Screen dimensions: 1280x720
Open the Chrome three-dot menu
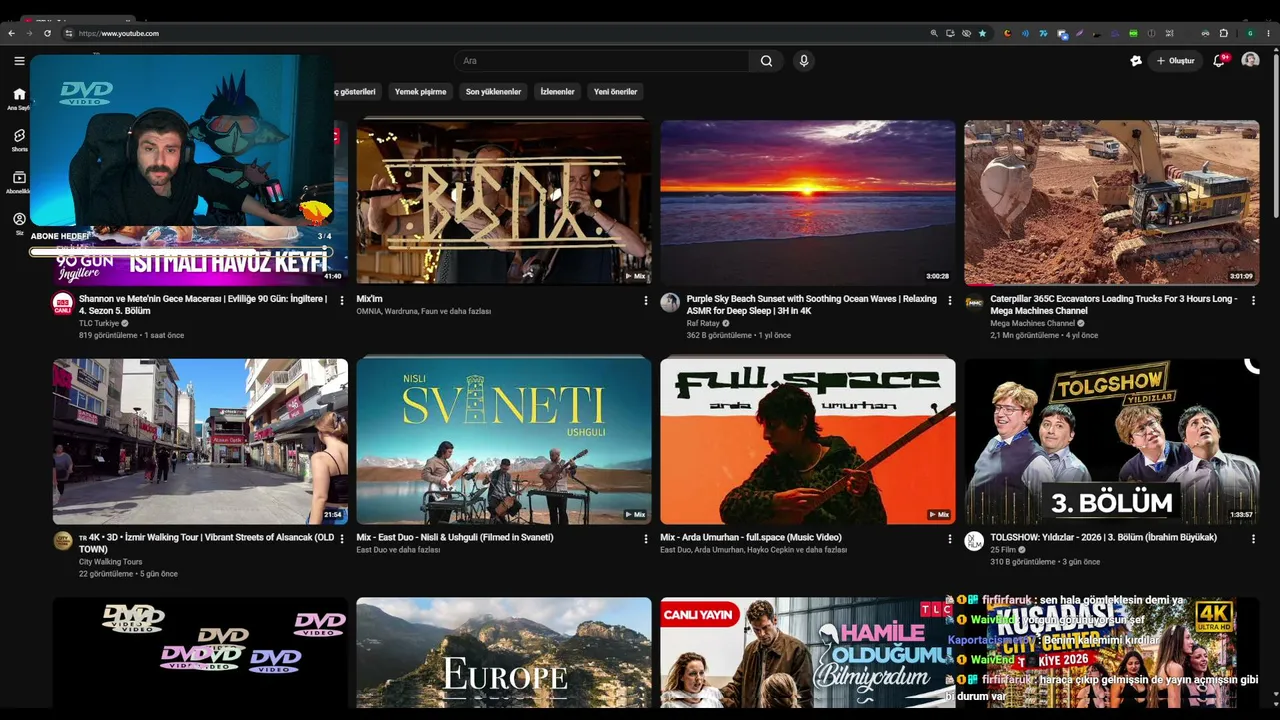(1269, 33)
